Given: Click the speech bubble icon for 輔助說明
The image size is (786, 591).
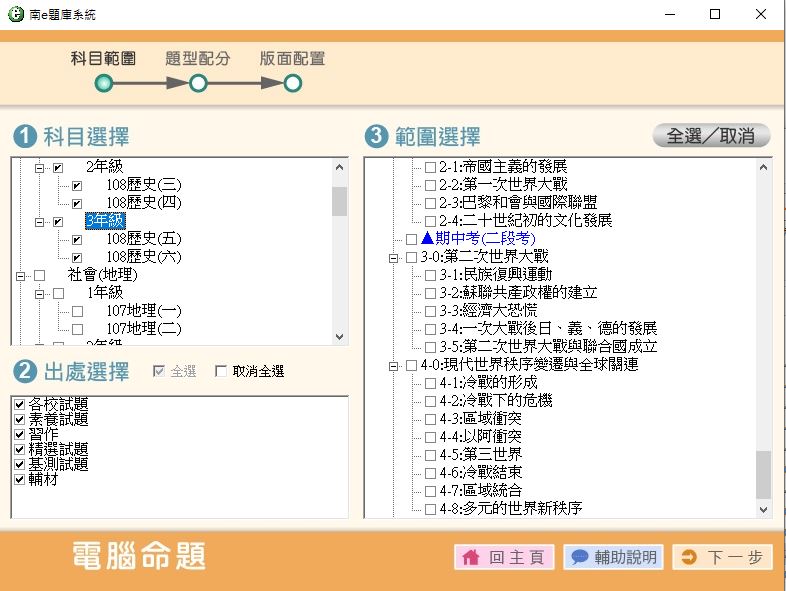Looking at the screenshot, I should (x=579, y=558).
